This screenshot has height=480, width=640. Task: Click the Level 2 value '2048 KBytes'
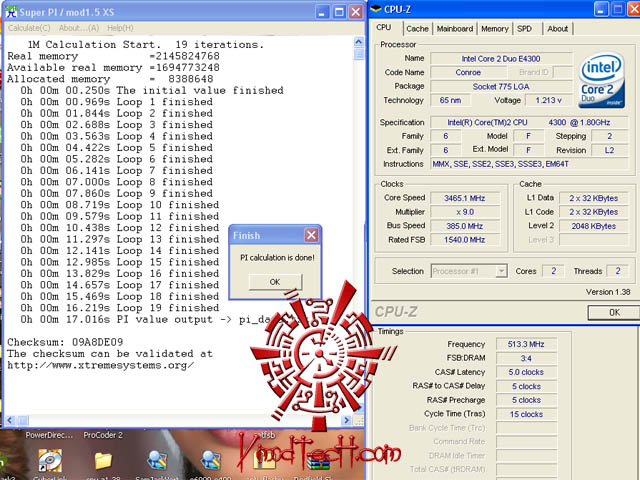593,226
